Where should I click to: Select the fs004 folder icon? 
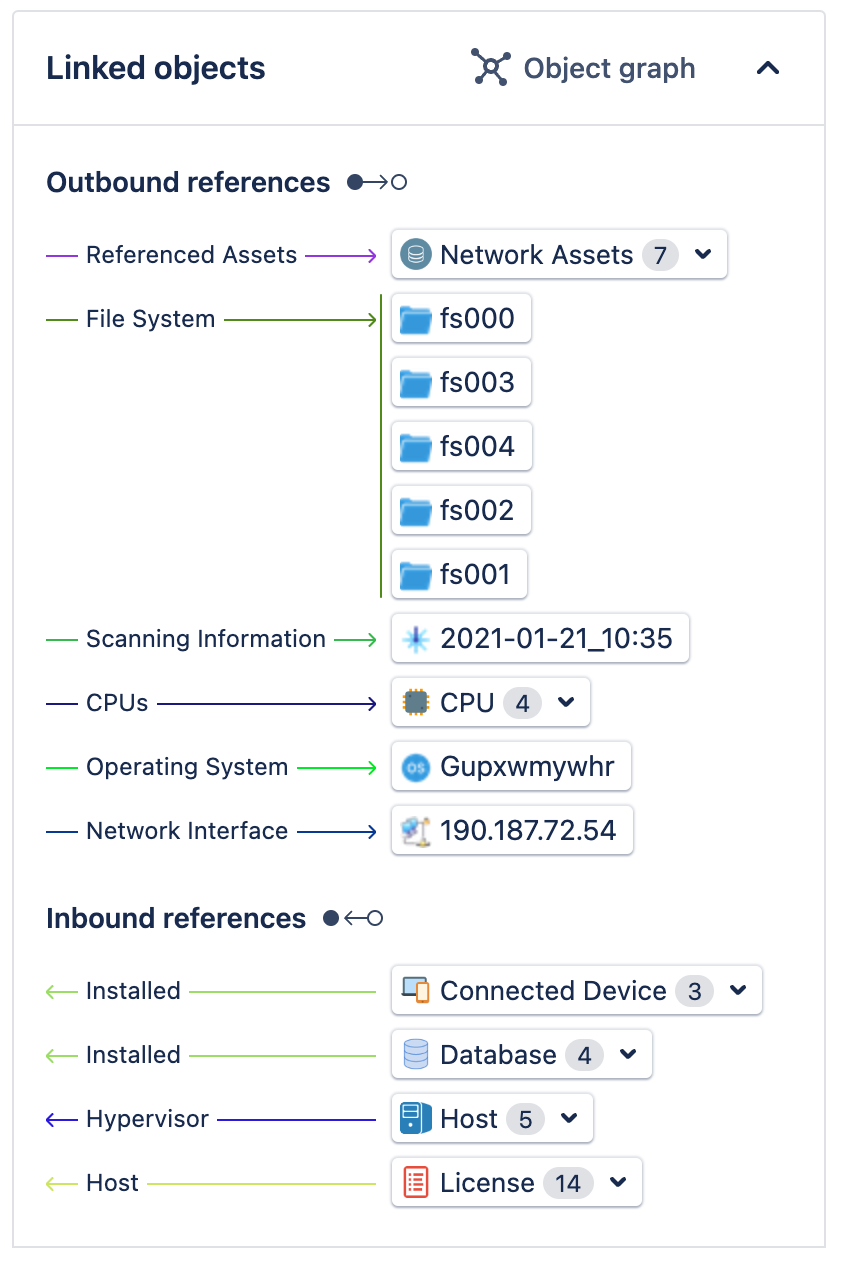[415, 447]
